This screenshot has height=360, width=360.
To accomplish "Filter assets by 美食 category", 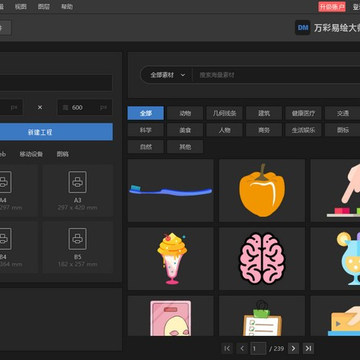I will pyautogui.click(x=185, y=130).
